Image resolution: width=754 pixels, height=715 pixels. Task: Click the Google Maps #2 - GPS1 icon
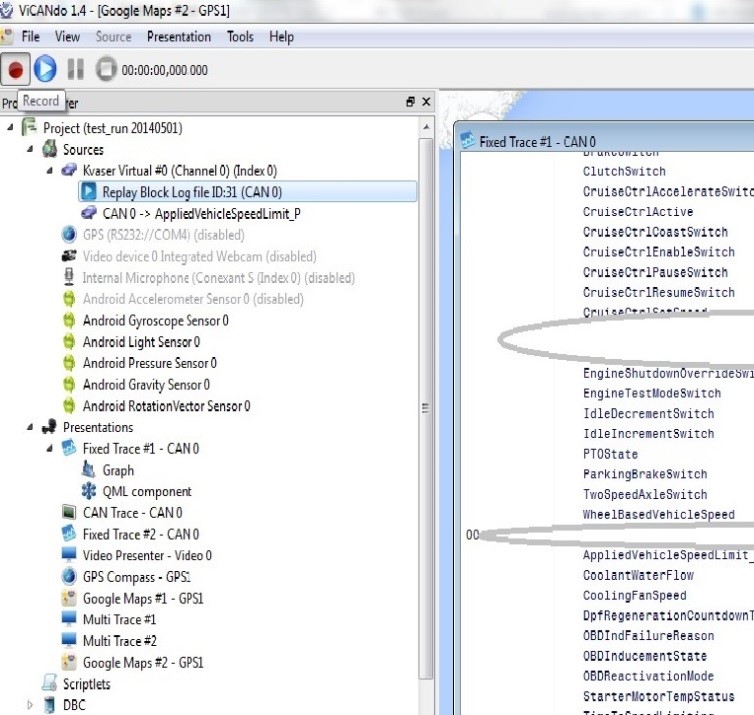point(69,662)
